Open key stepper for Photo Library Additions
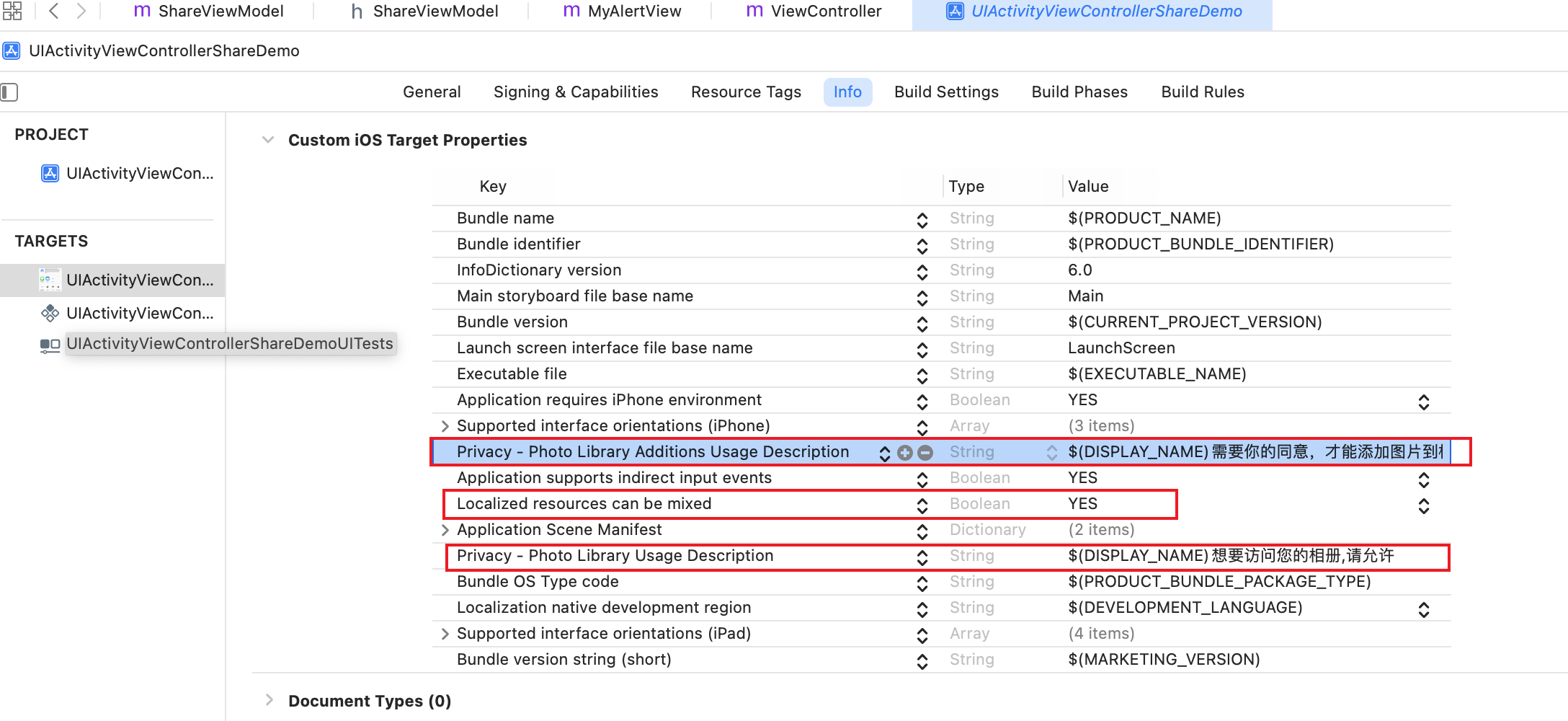1568x721 pixels. 884,454
